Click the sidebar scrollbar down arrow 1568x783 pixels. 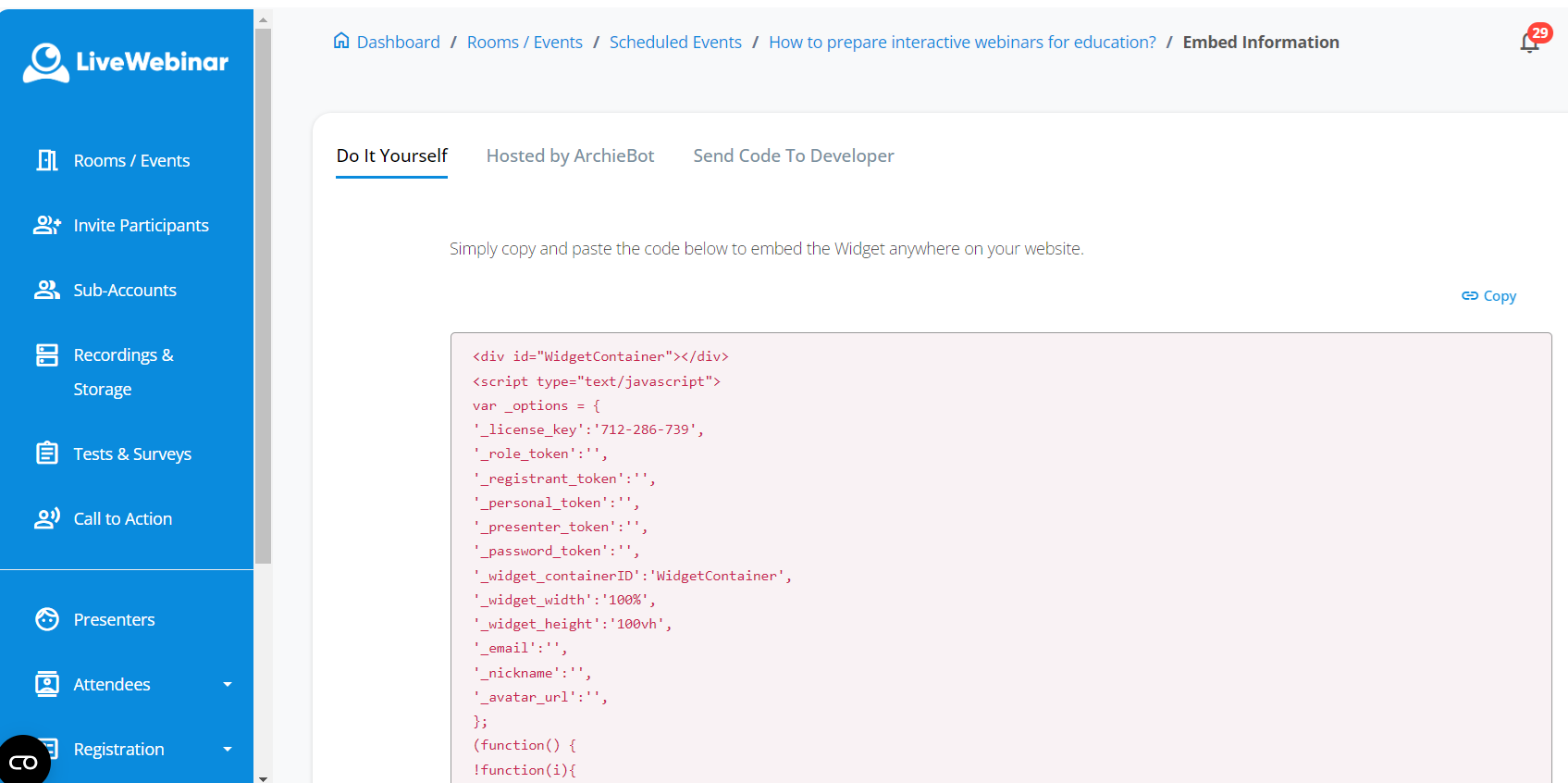click(264, 777)
